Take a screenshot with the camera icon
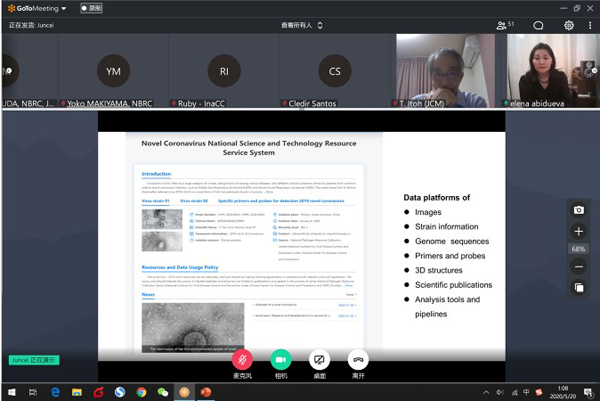Image resolution: width=600 pixels, height=401 pixels. (x=578, y=210)
